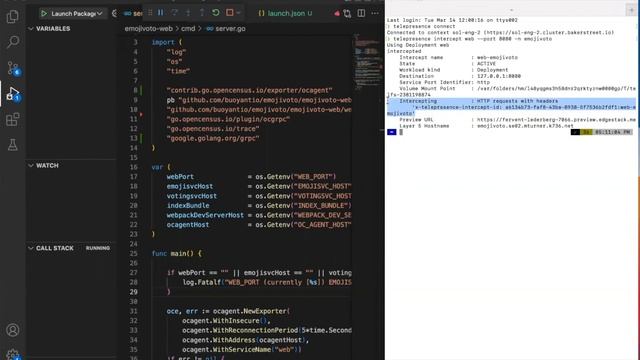
Task: Click the 'Destination : 127.0.0.1:8080' terminal line
Action: click(460, 76)
